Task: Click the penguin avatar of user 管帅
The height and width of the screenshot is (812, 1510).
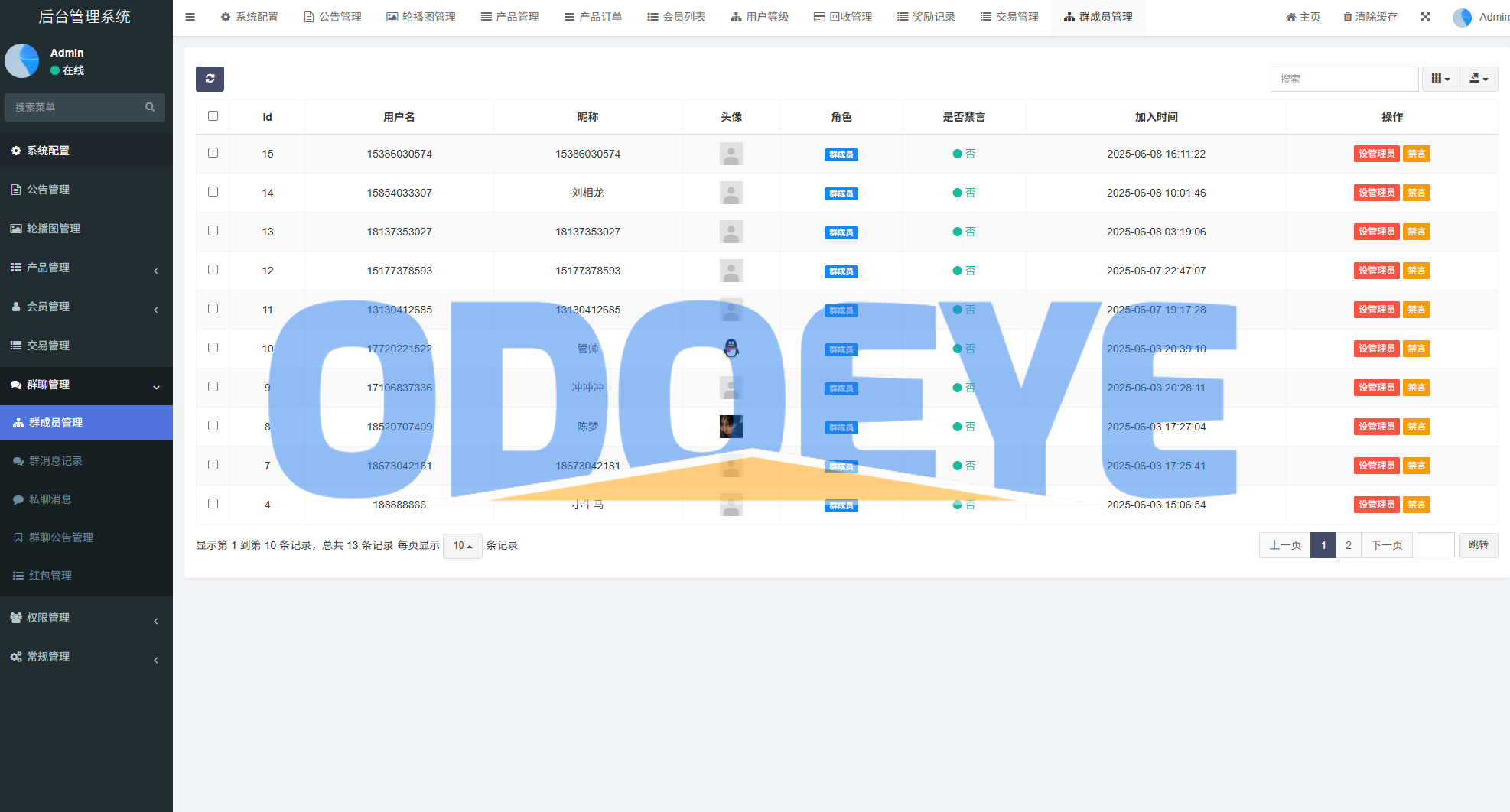Action: coord(731,349)
